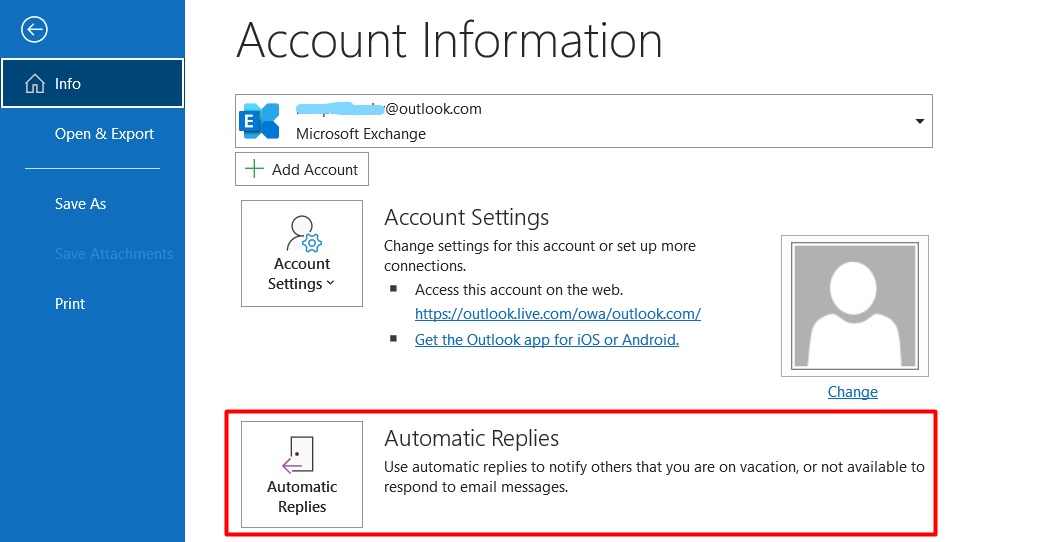Open the Open & Export menu
The width and height of the screenshot is (1058, 542).
point(104,134)
